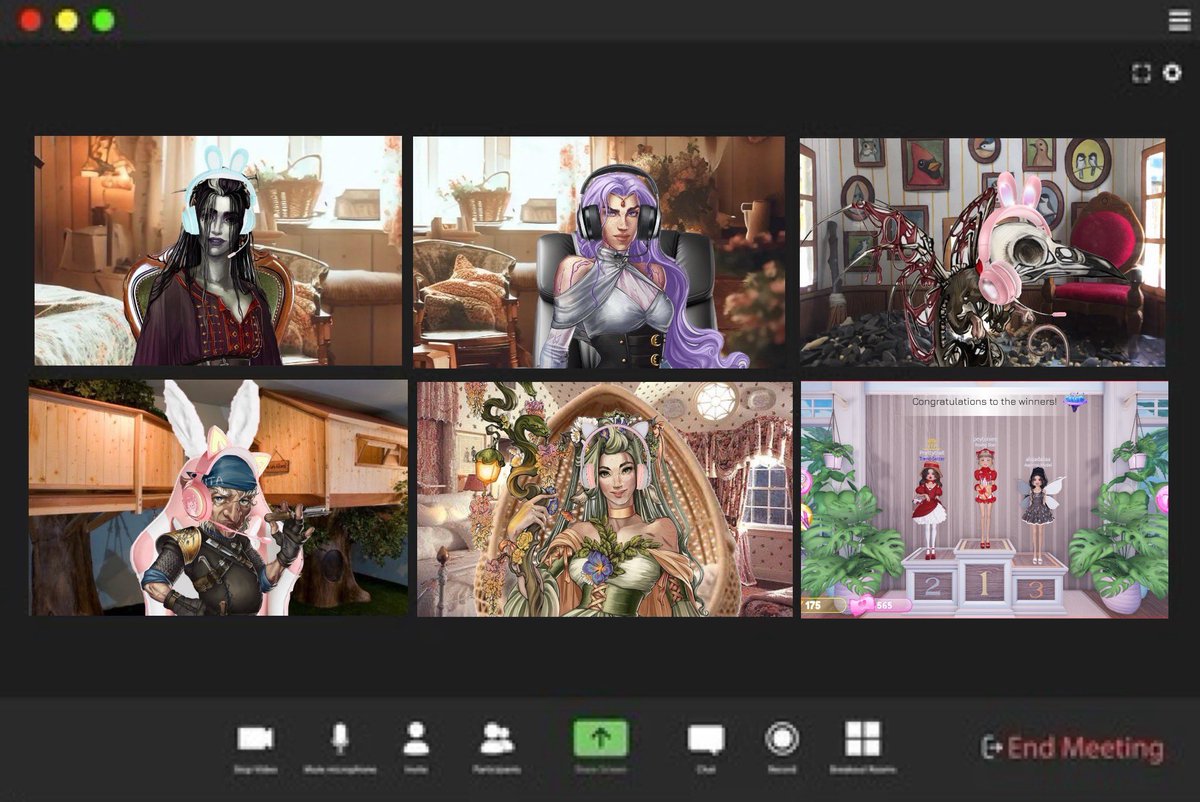This screenshot has width=1200, height=802.
Task: Mute the microphone from the toolbar
Action: coord(340,739)
